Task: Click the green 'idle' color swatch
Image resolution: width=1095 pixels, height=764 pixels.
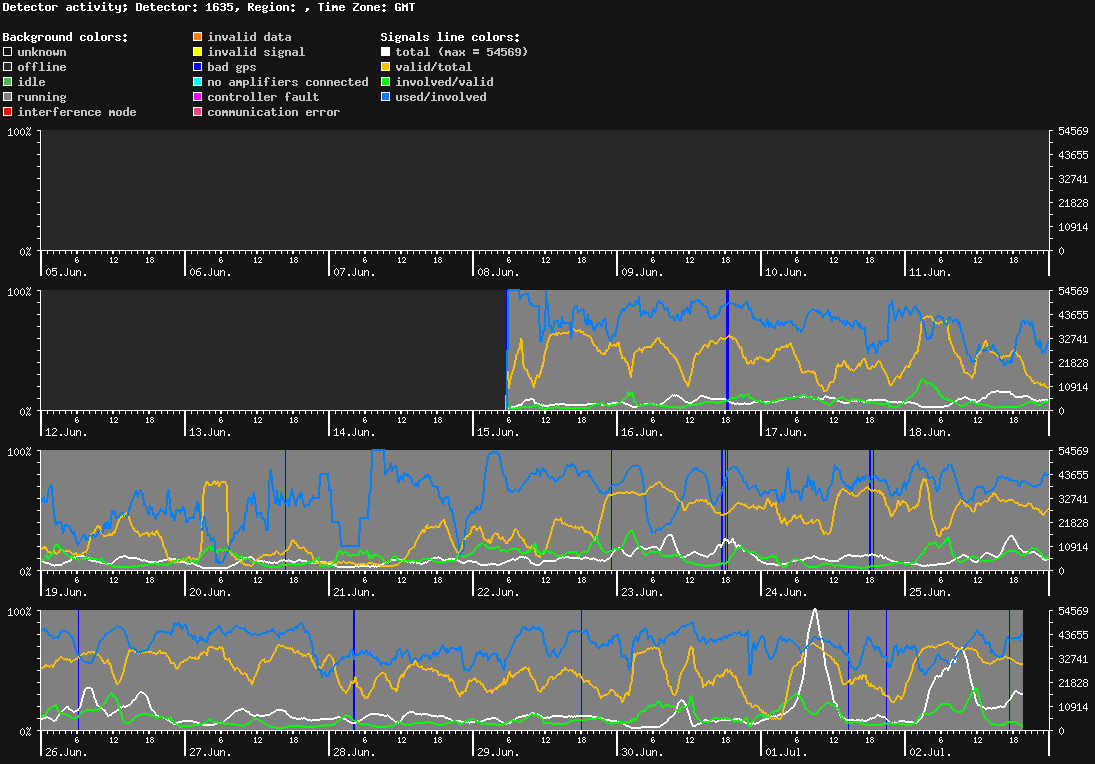Action: tap(8, 82)
